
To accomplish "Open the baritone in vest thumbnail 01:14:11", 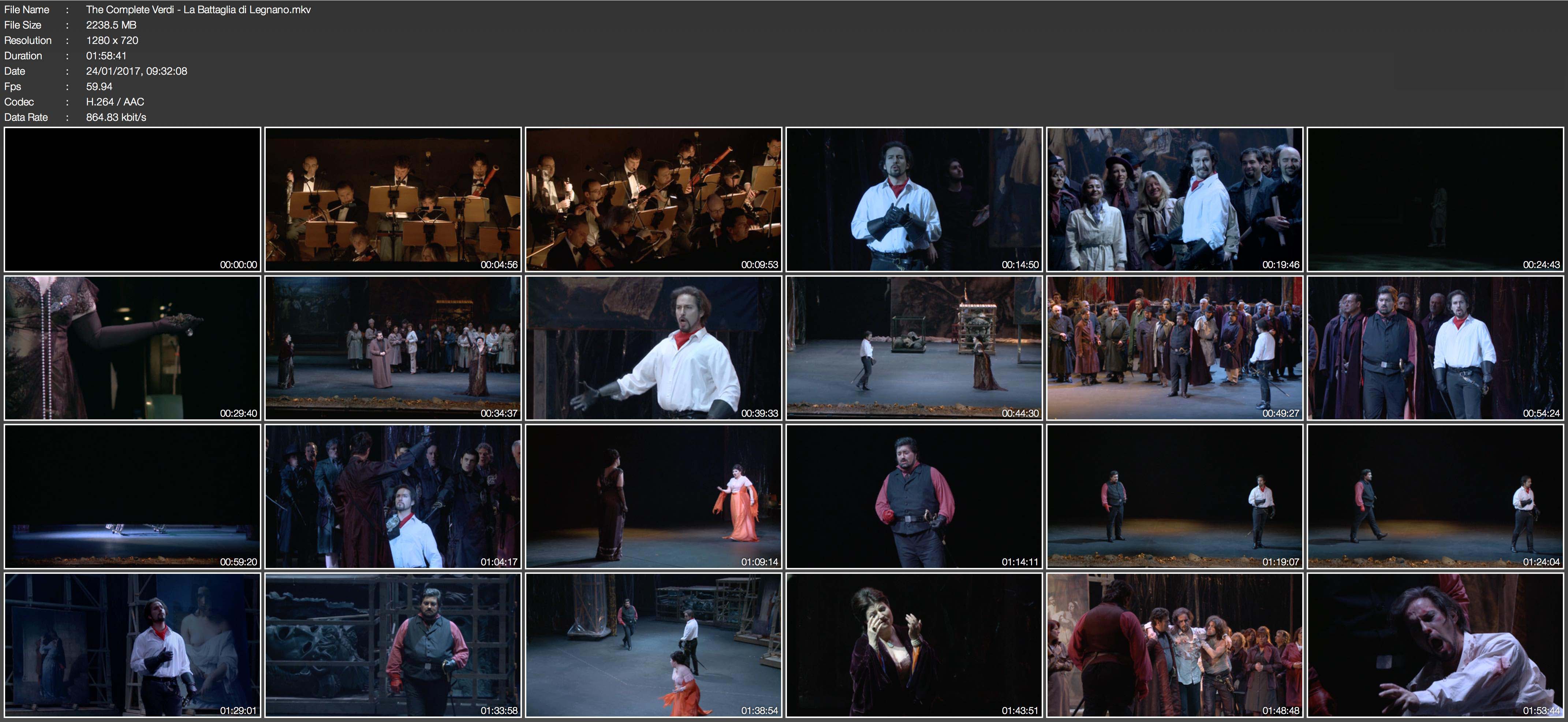I will (914, 496).
